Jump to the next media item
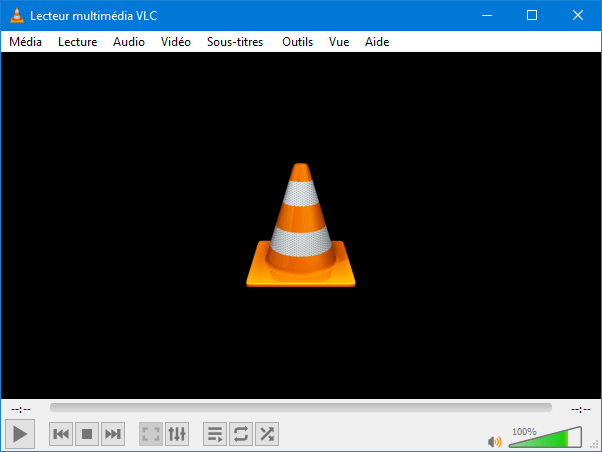Image resolution: width=602 pixels, height=452 pixels. 113,434
